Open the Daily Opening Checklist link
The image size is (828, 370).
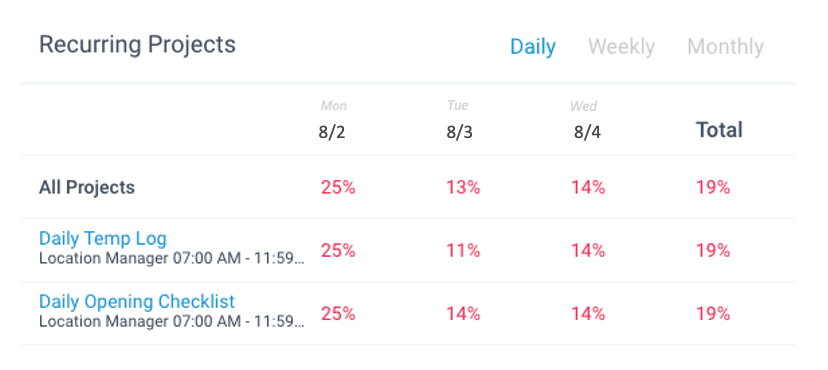[137, 301]
